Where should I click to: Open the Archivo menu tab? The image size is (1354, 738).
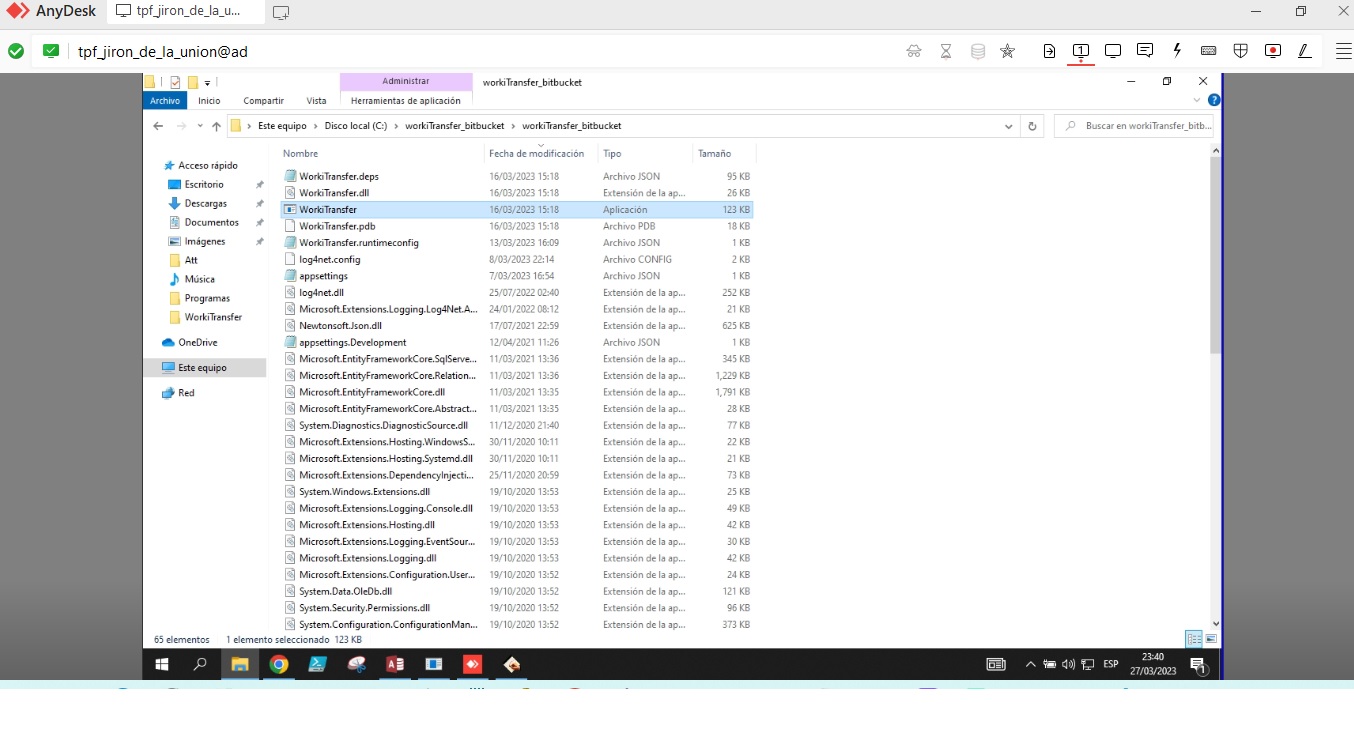click(165, 100)
